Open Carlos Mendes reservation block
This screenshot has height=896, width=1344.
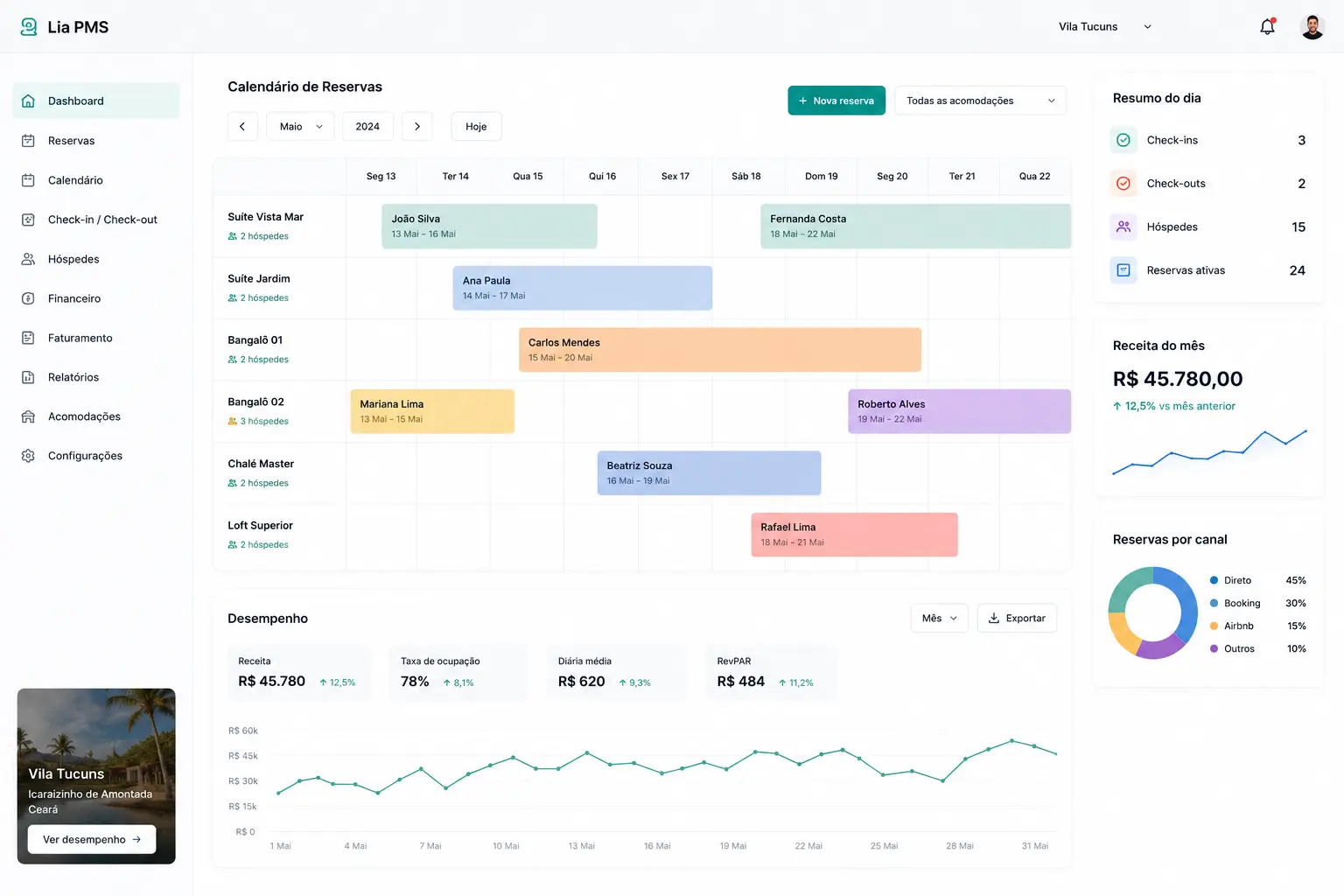pos(719,349)
